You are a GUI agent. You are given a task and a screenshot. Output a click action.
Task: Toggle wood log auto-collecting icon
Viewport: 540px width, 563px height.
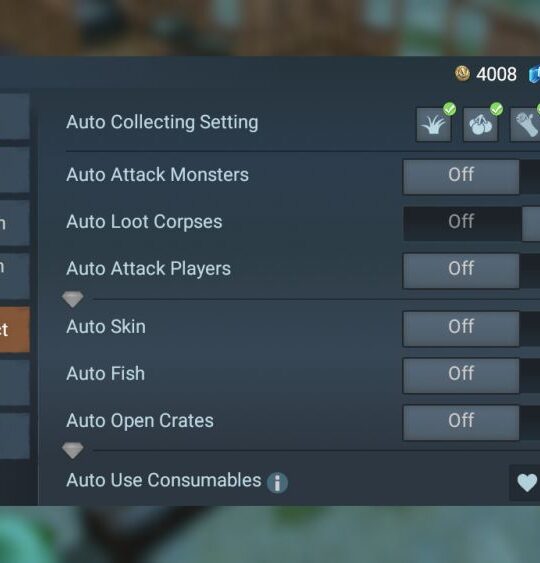tap(526, 125)
